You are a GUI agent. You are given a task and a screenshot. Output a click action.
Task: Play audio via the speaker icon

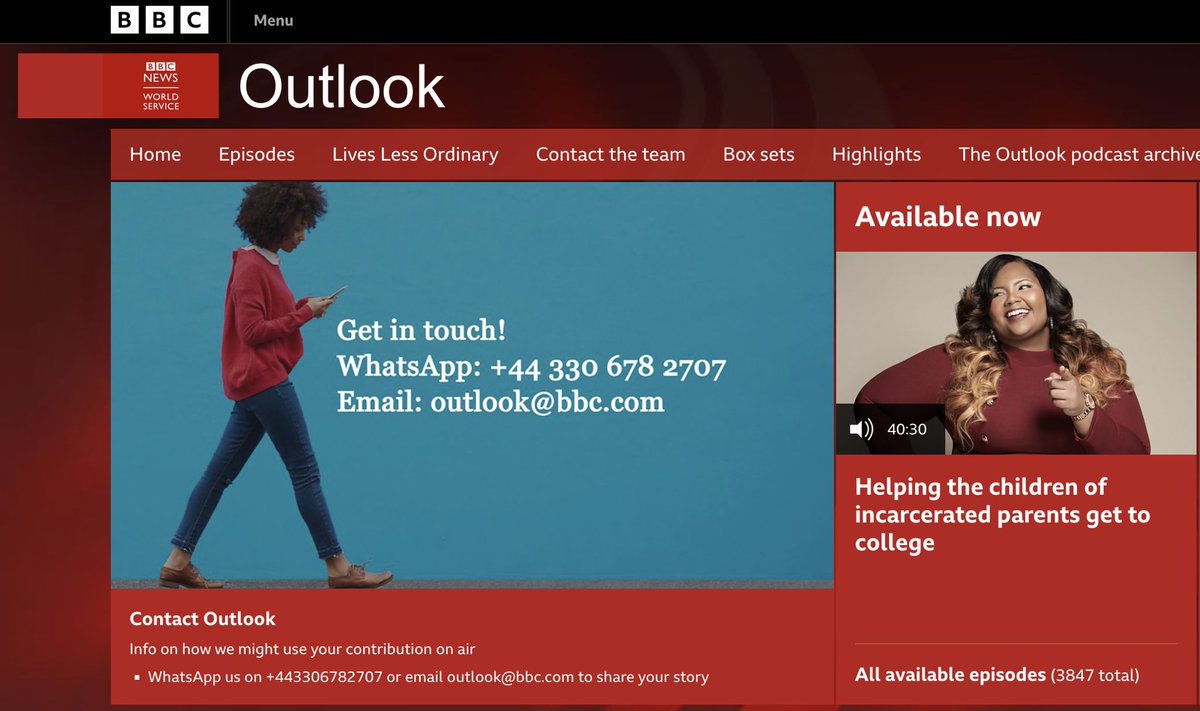click(861, 429)
